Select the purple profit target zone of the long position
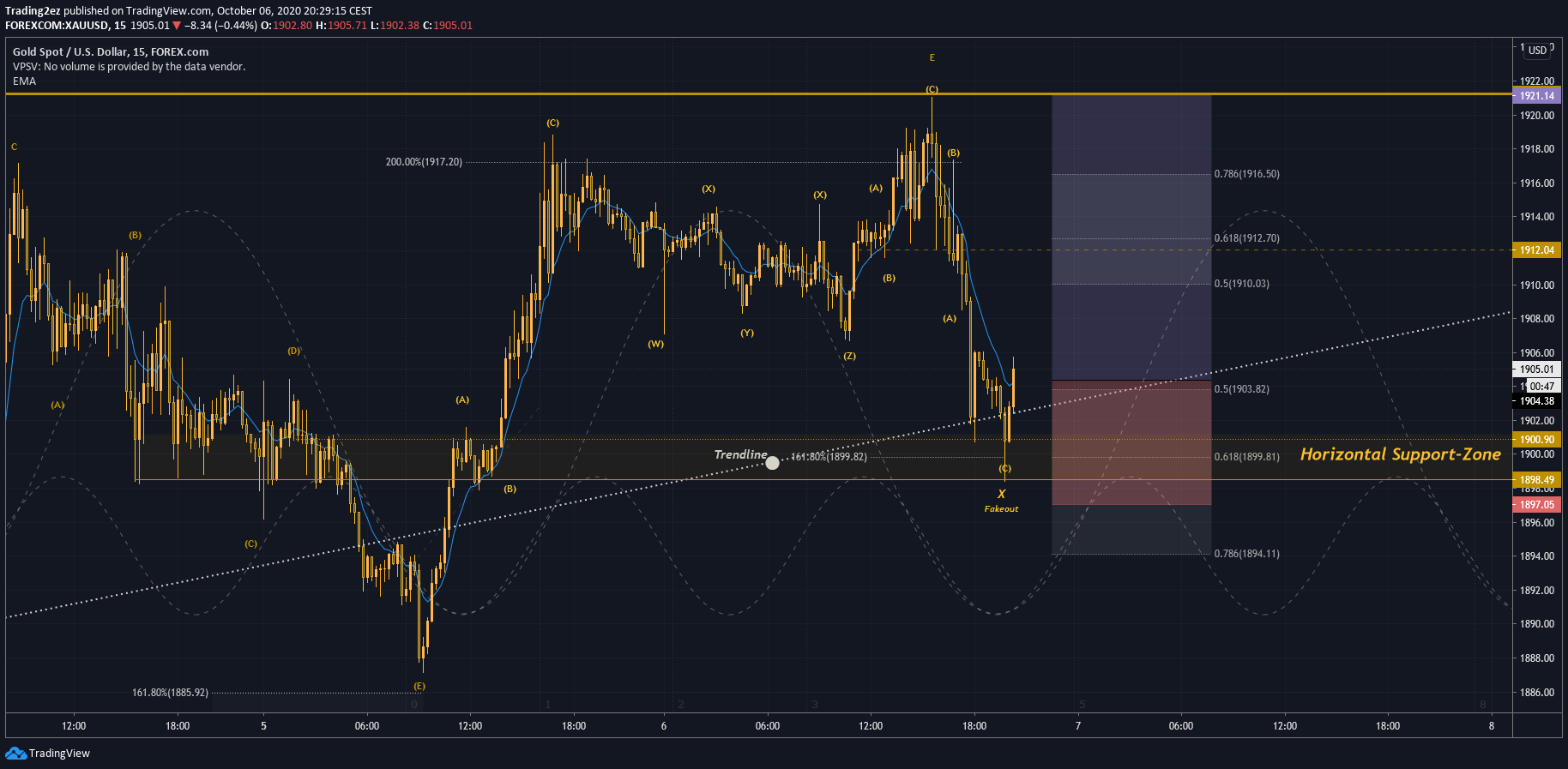Viewport: 1568px width, 769px height. pos(1131,237)
